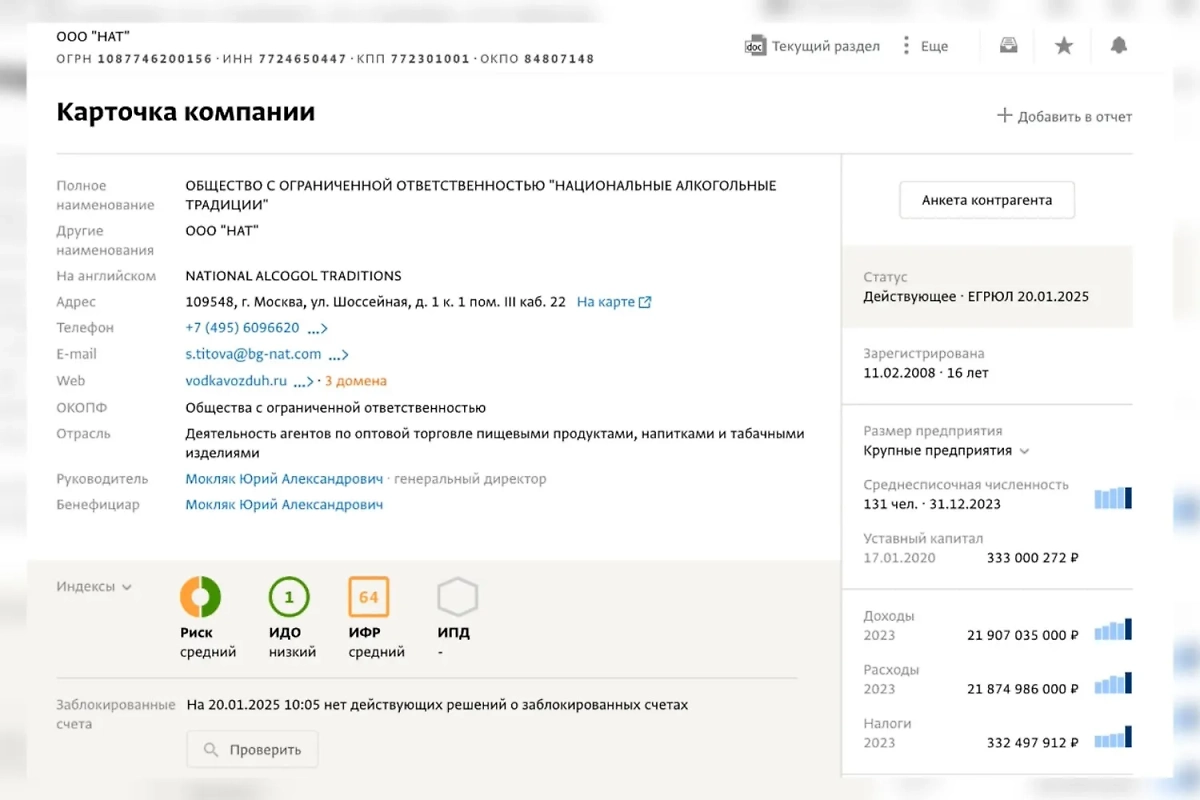
Task: Open notifications via the bell icon
Action: click(x=1118, y=45)
